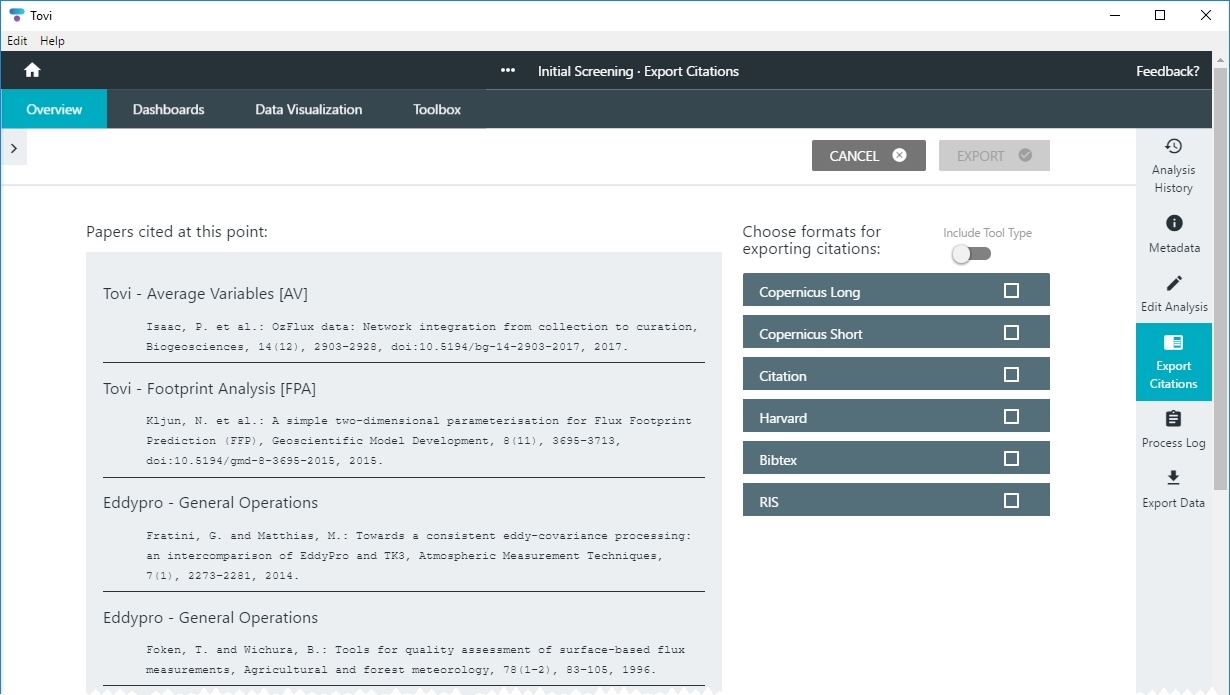Click the CANCEL button
The height and width of the screenshot is (695, 1230).
point(869,155)
